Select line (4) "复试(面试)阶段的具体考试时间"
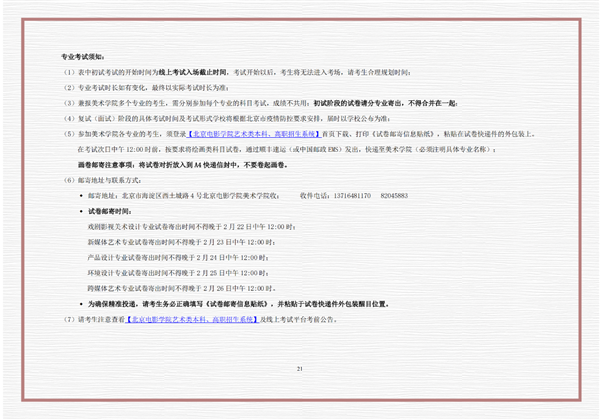This screenshot has width=600, height=420. coord(227,119)
